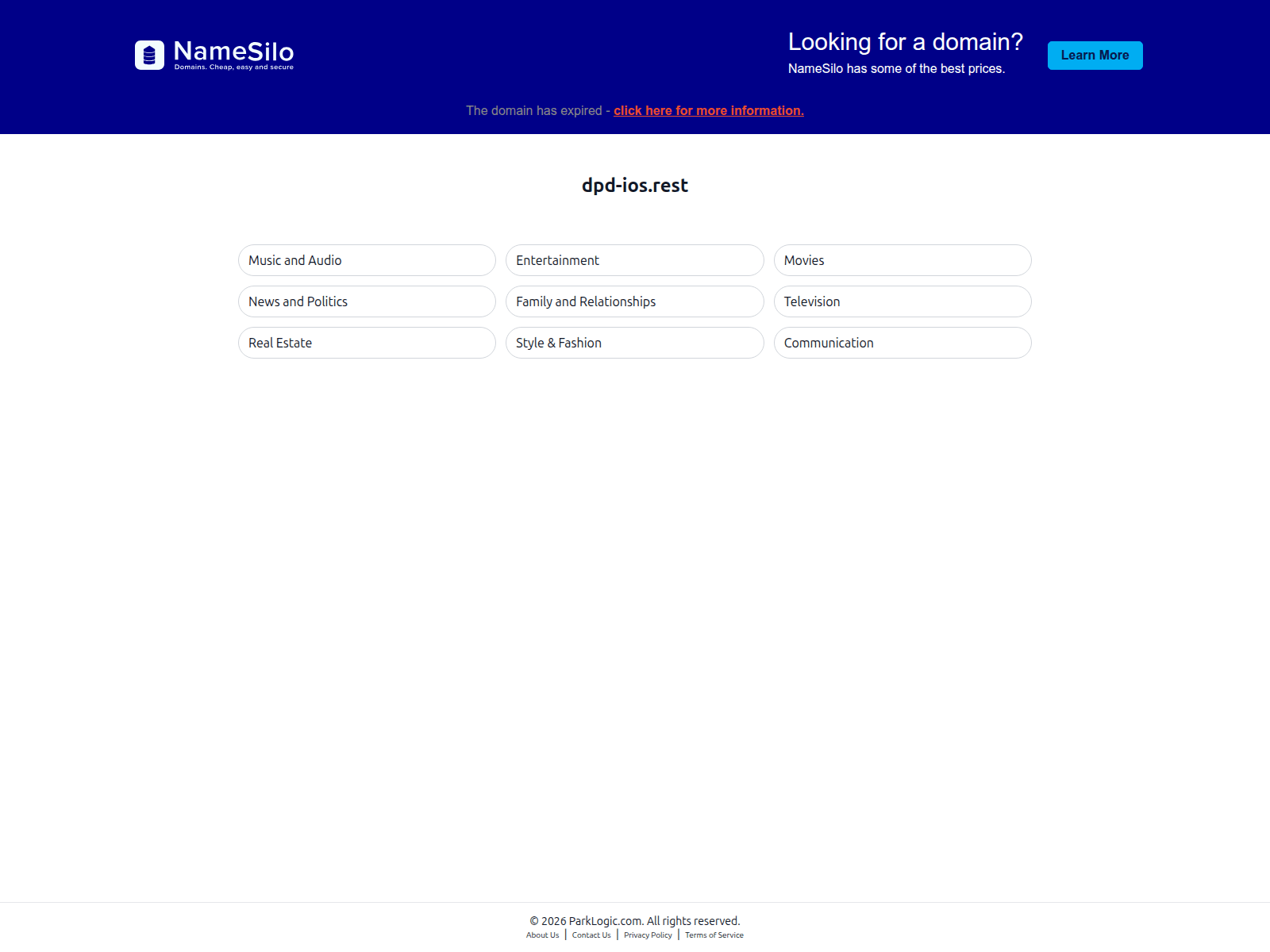
Task: Open the Privacy Policy link
Action: 648,935
